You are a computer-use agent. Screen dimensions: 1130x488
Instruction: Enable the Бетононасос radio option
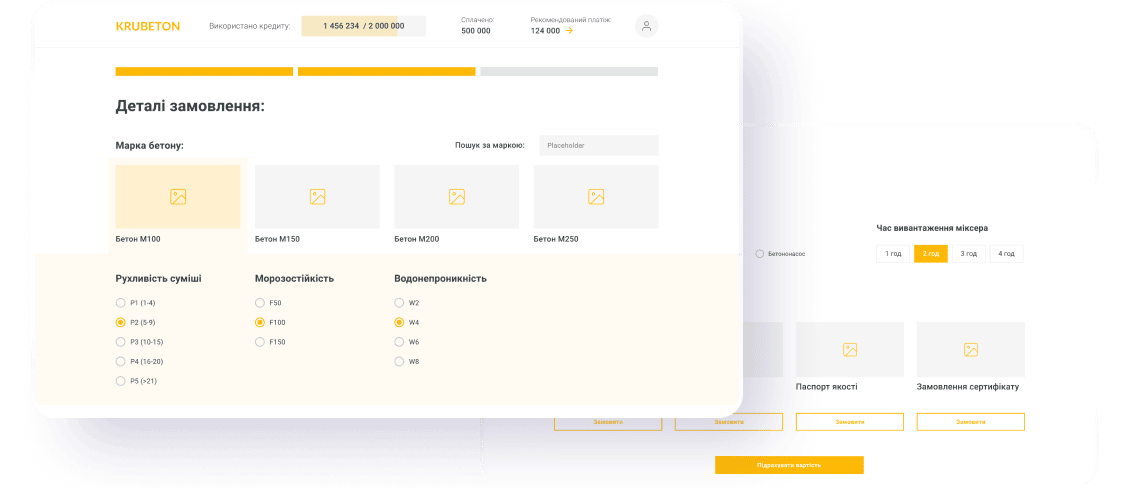coord(760,254)
